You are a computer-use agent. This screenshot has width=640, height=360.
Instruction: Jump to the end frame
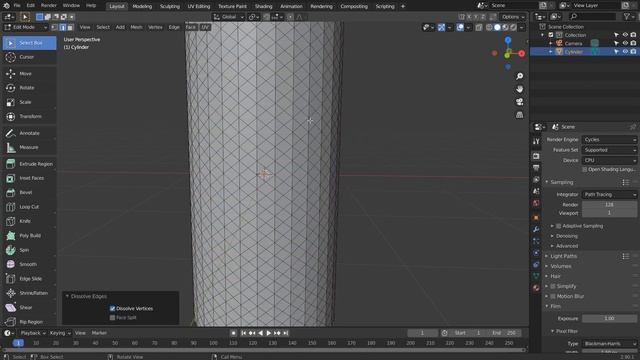coord(286,333)
